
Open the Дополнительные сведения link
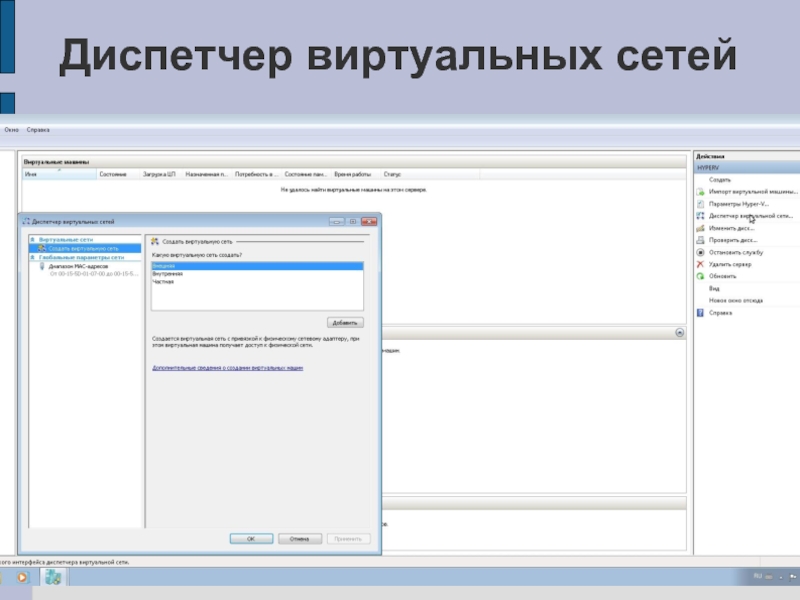pos(228,368)
